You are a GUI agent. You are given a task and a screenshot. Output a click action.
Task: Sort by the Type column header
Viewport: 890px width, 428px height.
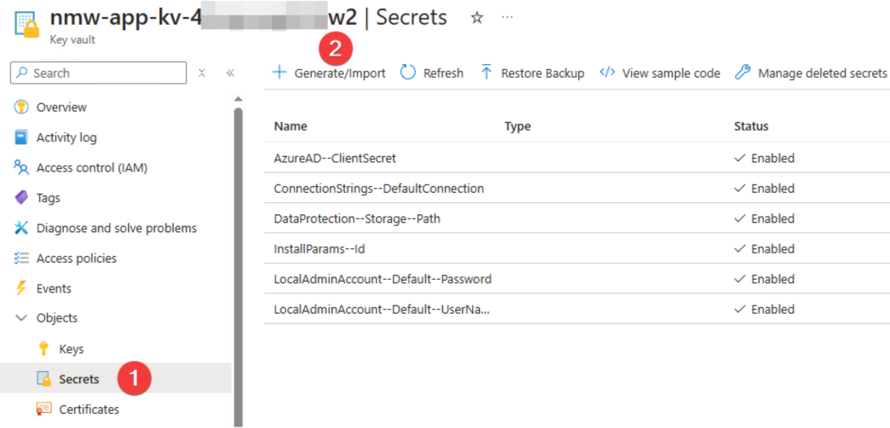tap(518, 126)
